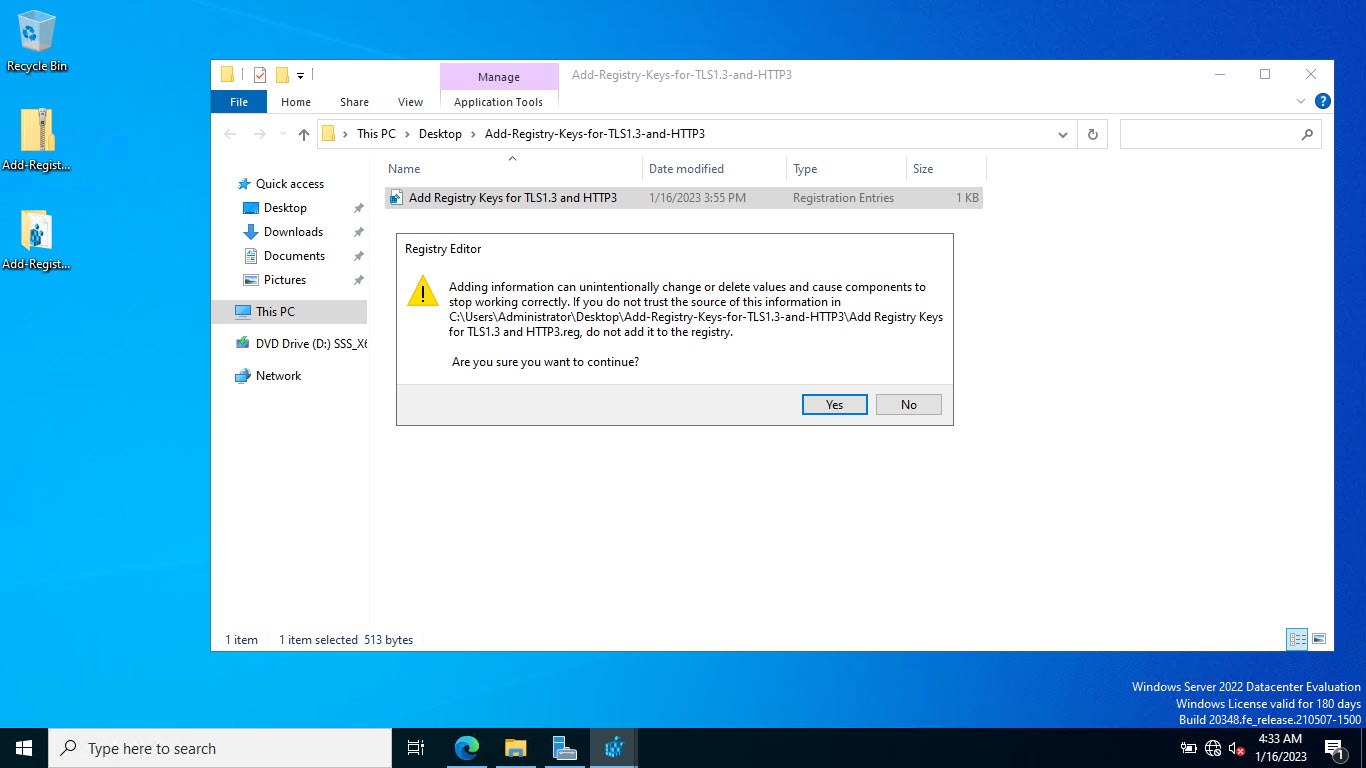This screenshot has height=768, width=1366.
Task: Open File Explorer help icon
Action: click(x=1322, y=101)
